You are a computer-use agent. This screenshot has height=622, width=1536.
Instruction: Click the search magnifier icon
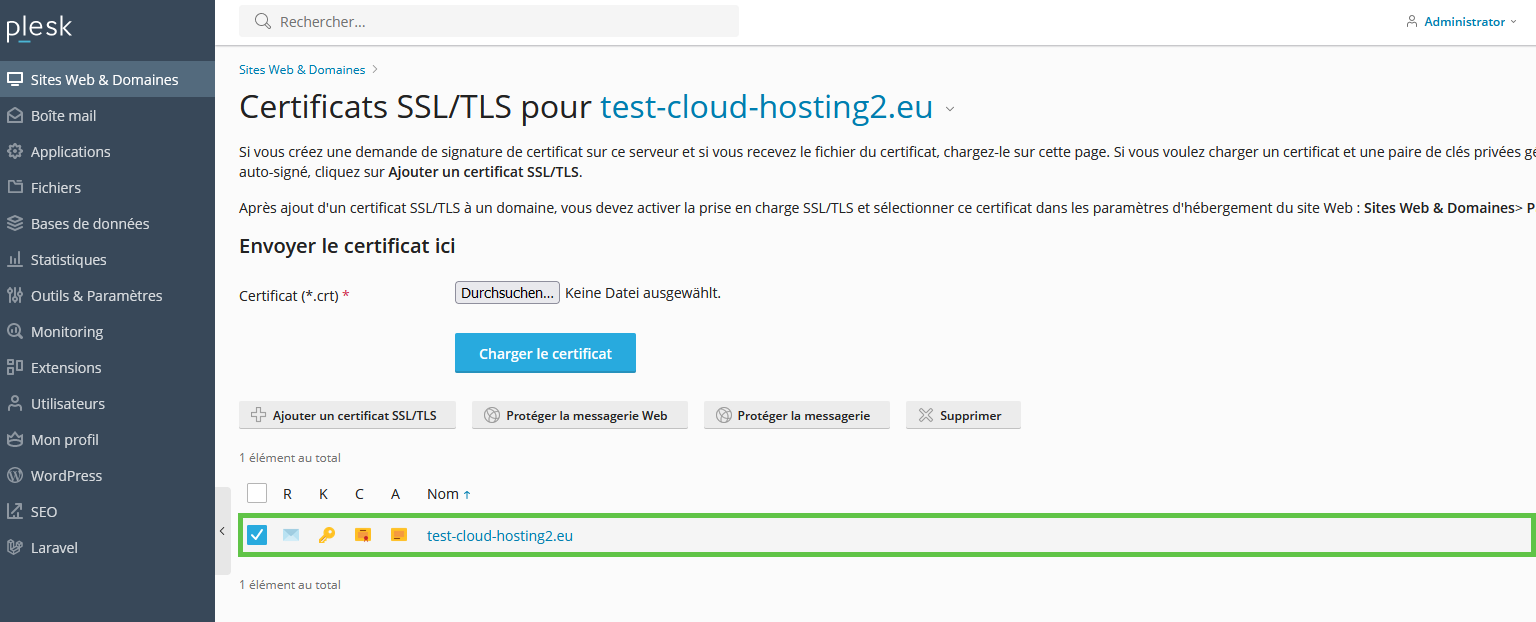click(x=263, y=21)
